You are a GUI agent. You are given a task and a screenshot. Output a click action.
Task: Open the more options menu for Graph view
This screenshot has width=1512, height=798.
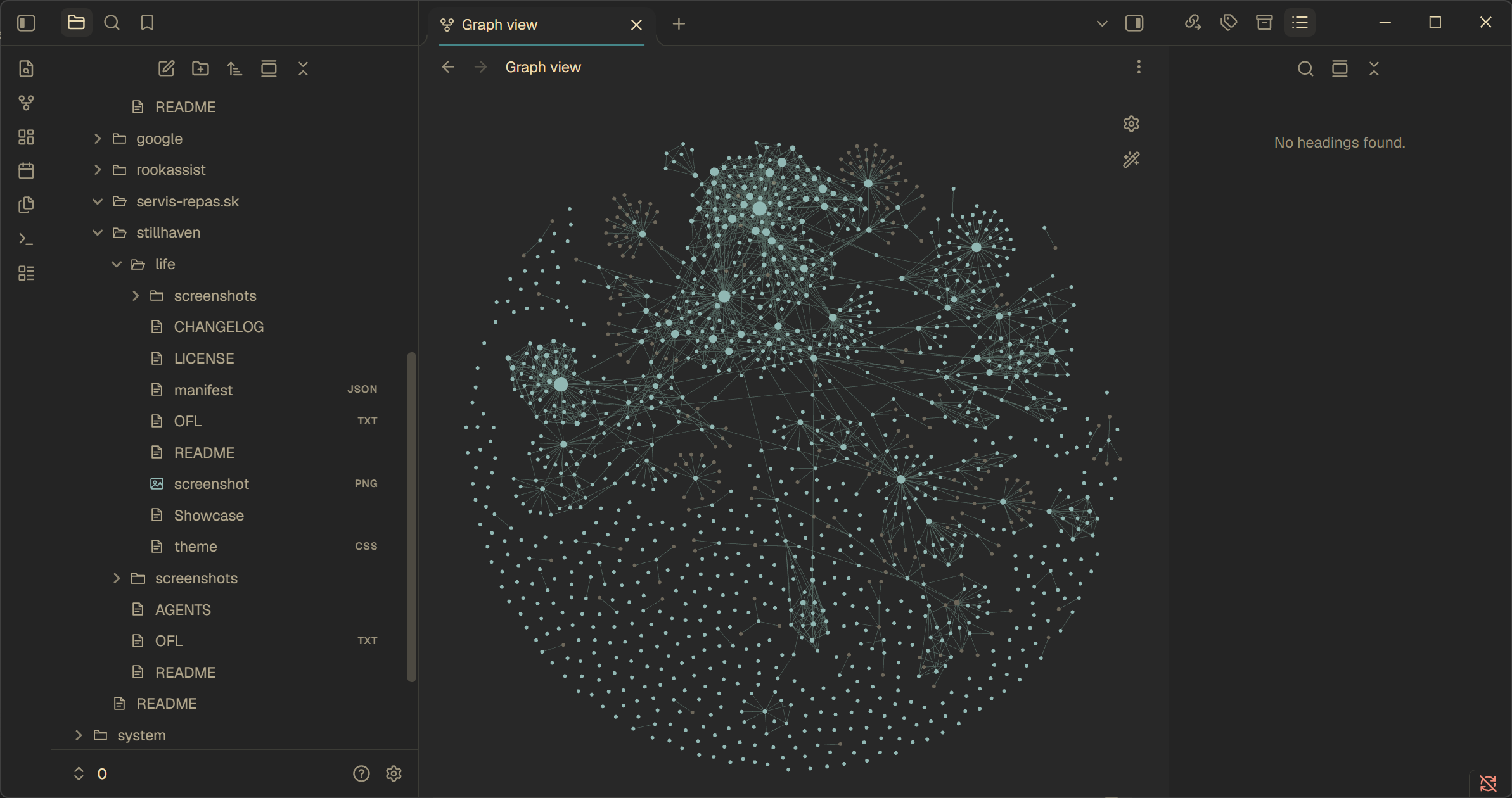(x=1139, y=67)
